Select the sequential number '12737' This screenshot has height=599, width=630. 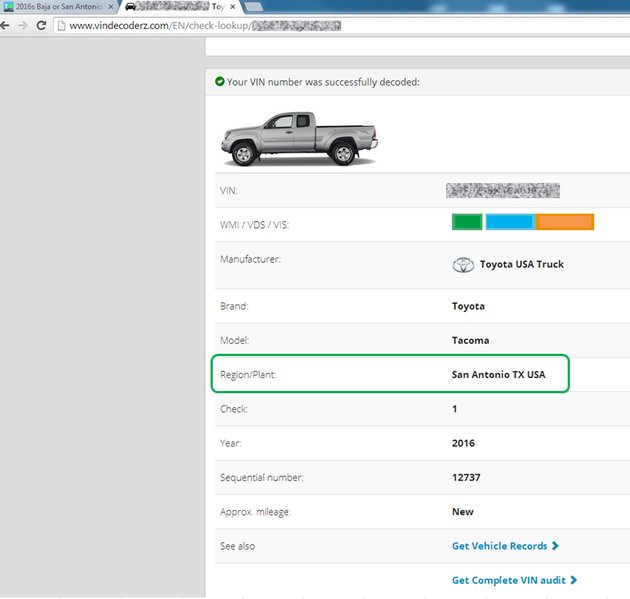point(466,477)
